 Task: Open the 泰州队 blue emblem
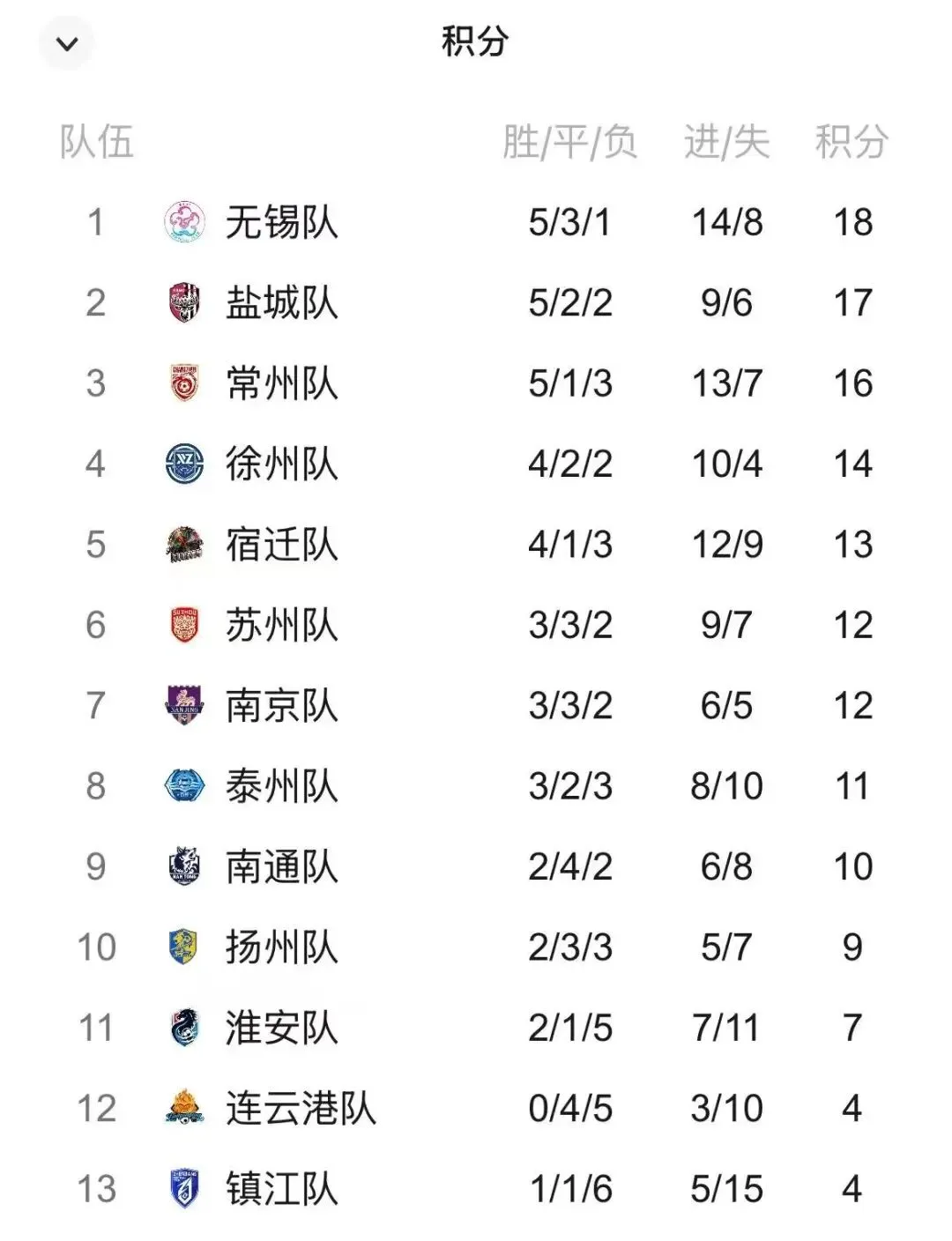(x=185, y=786)
